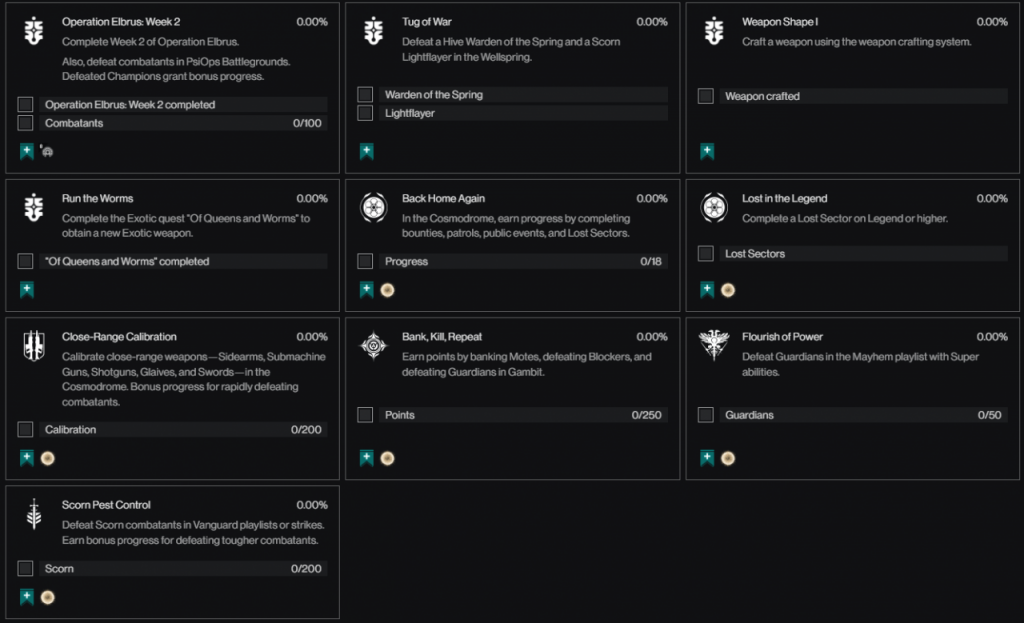Viewport: 1024px width, 623px height.
Task: Check the "Of Queens and Worms" completed box
Action: [x=25, y=261]
